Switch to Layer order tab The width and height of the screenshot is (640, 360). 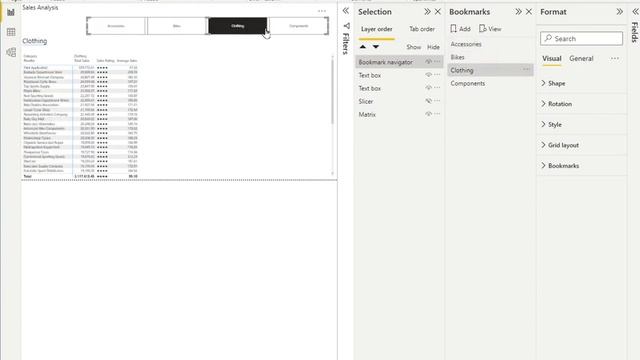click(376, 29)
